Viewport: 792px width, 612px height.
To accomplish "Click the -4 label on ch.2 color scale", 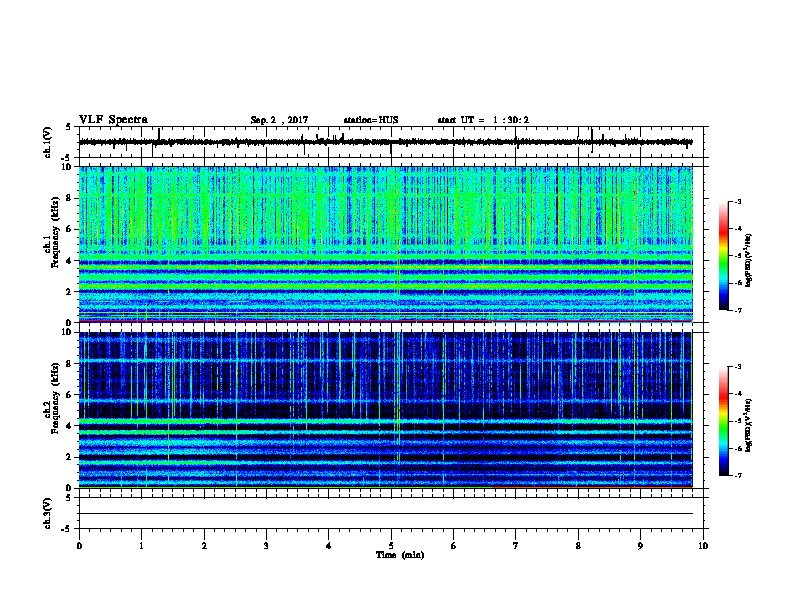I will (738, 394).
